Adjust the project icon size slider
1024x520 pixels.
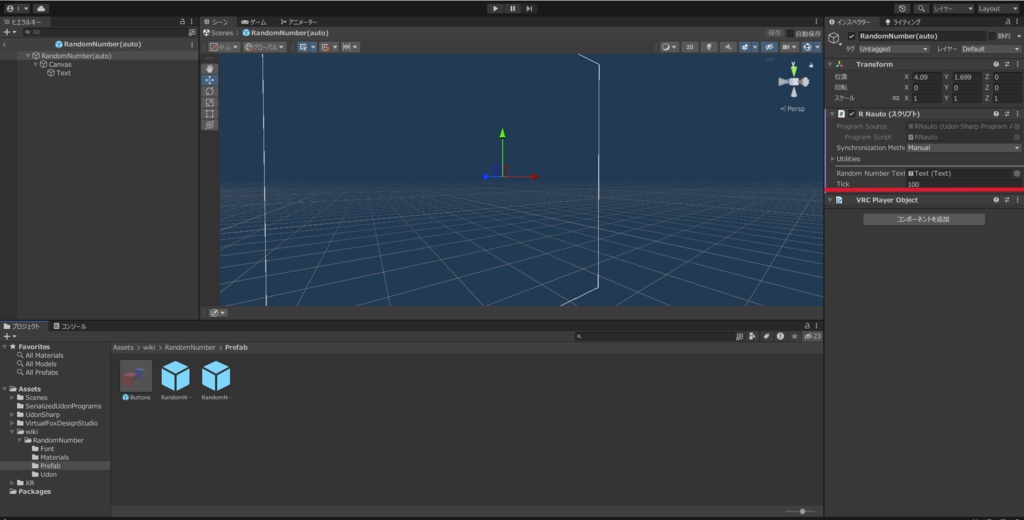[803, 512]
